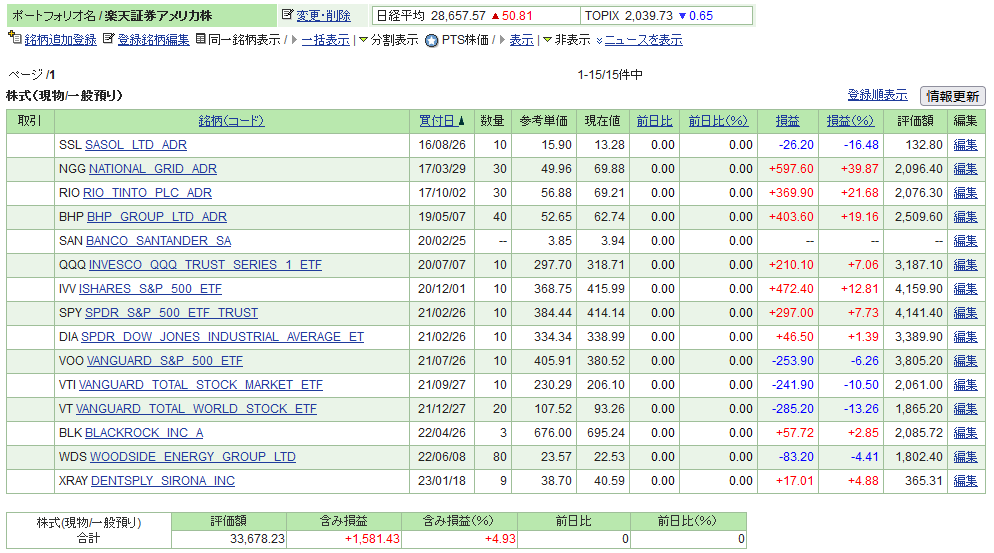Image resolution: width=994 pixels, height=553 pixels.
Task: Open VANGUARD_S&P_500_ETF link
Action: [165, 361]
